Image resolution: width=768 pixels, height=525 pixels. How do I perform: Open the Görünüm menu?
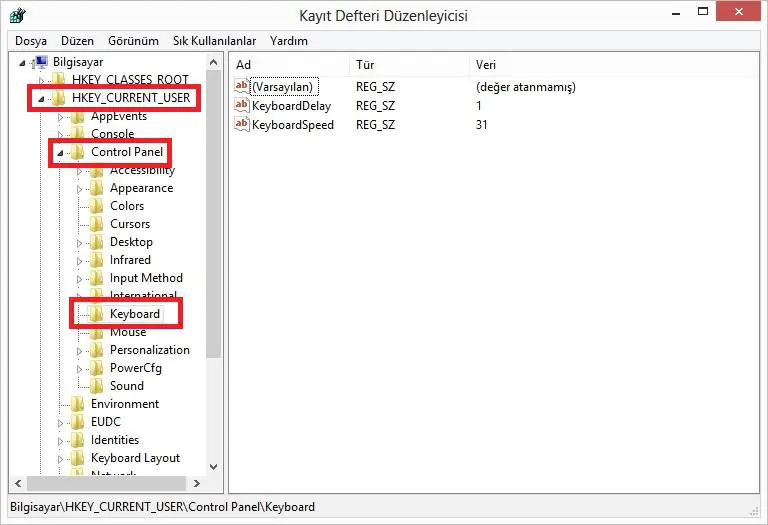click(133, 41)
